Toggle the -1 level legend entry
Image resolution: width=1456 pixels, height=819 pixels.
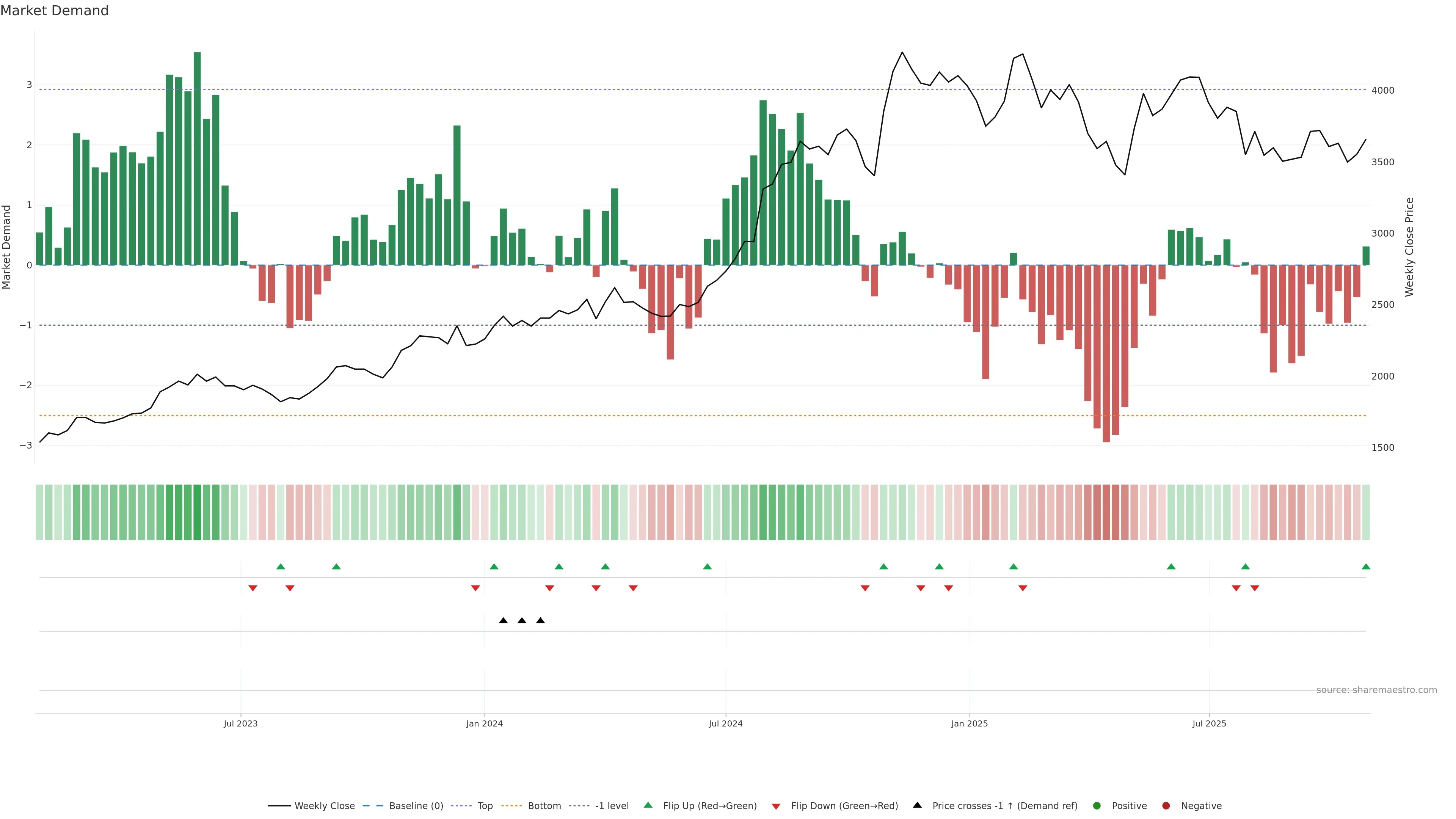tap(612, 805)
